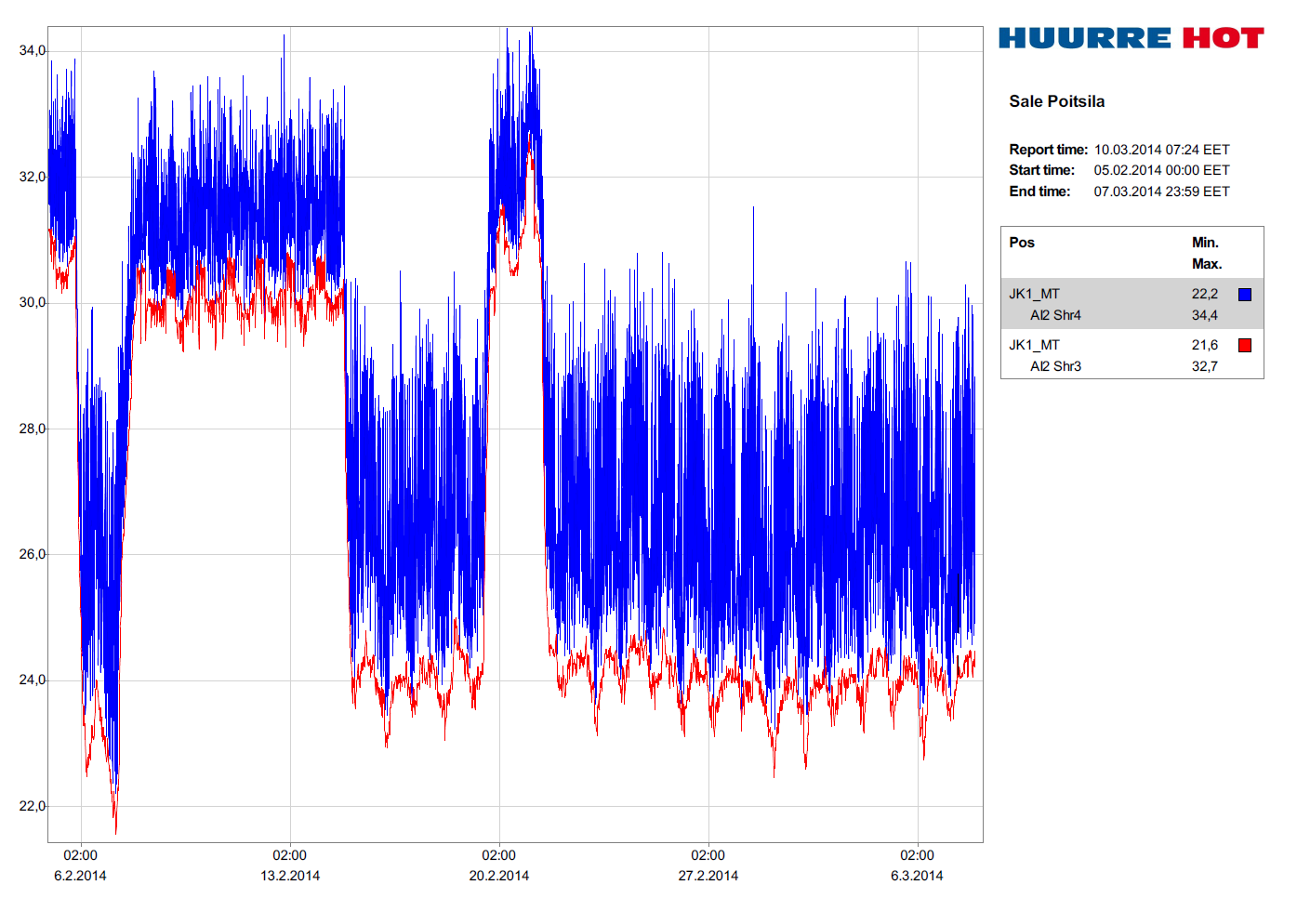1297x924 pixels.
Task: Click the '32,0' y-axis label
Action: point(32,177)
